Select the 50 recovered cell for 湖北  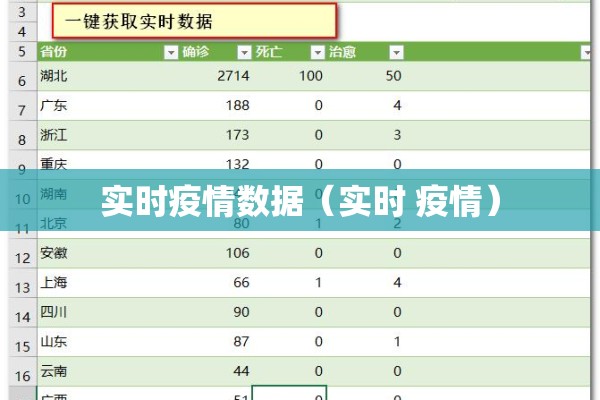365,76
